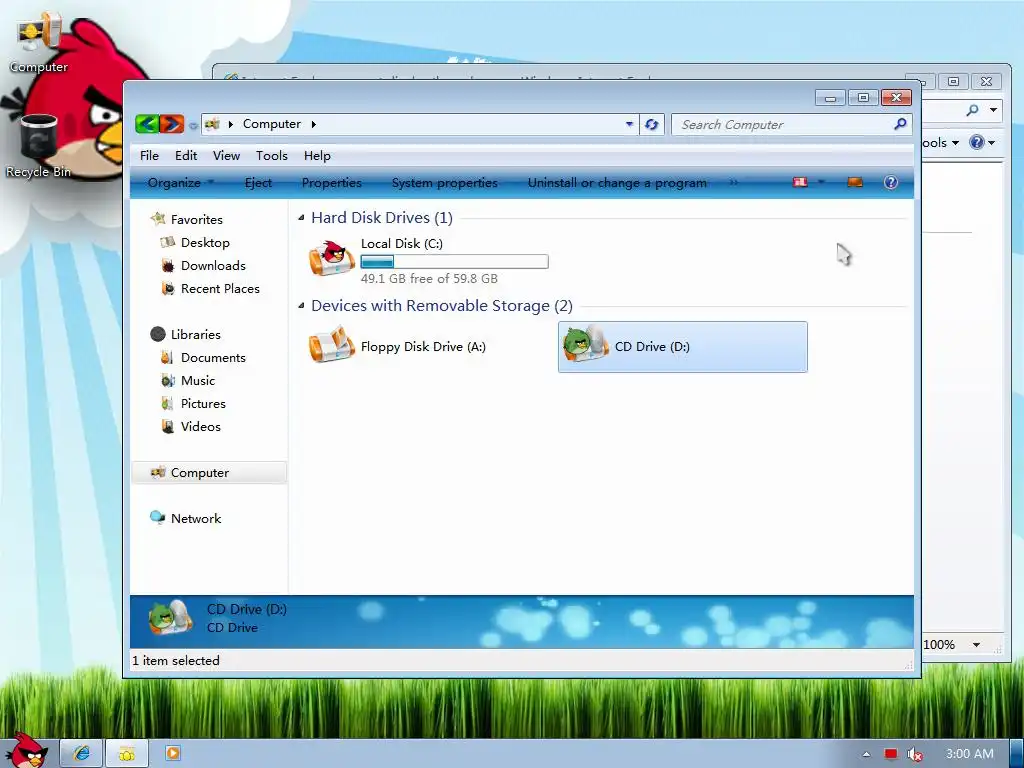This screenshot has width=1024, height=768.
Task: Open the Edit menu
Action: click(x=185, y=155)
